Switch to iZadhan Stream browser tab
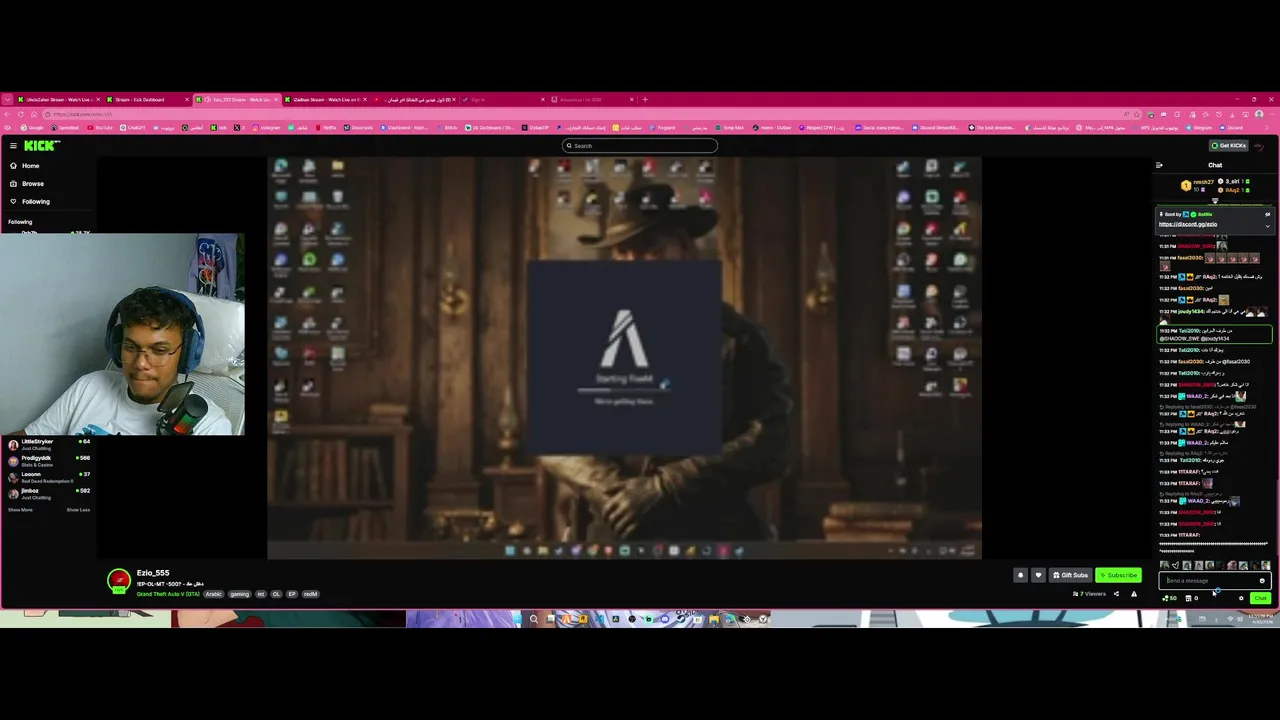 click(x=325, y=99)
